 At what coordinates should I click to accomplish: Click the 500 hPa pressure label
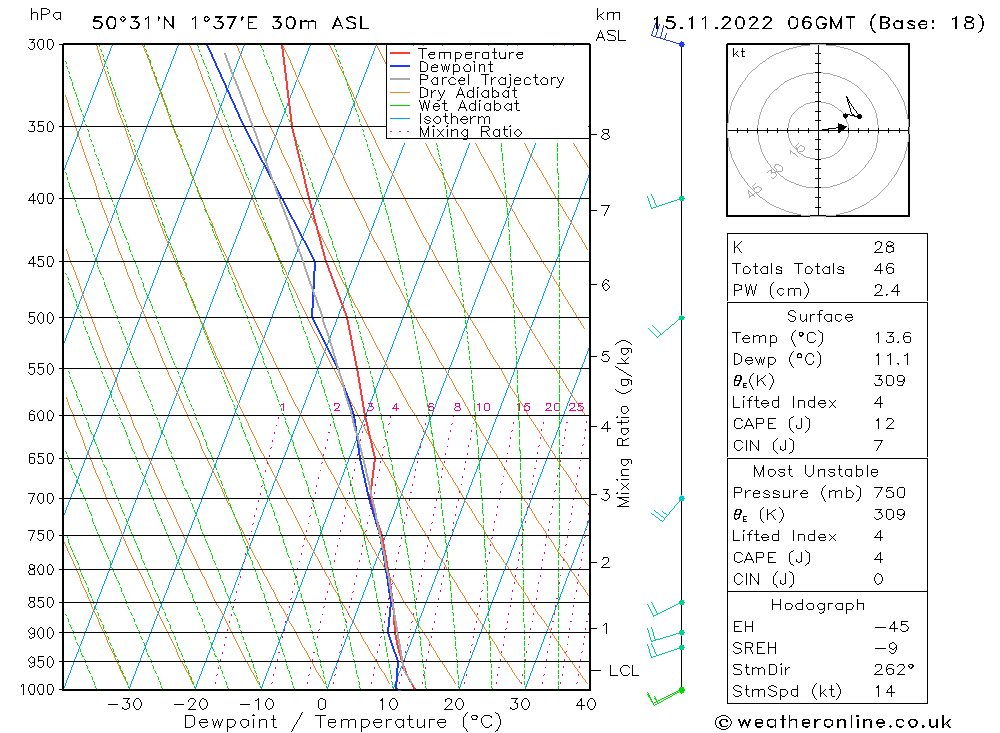[x=41, y=318]
